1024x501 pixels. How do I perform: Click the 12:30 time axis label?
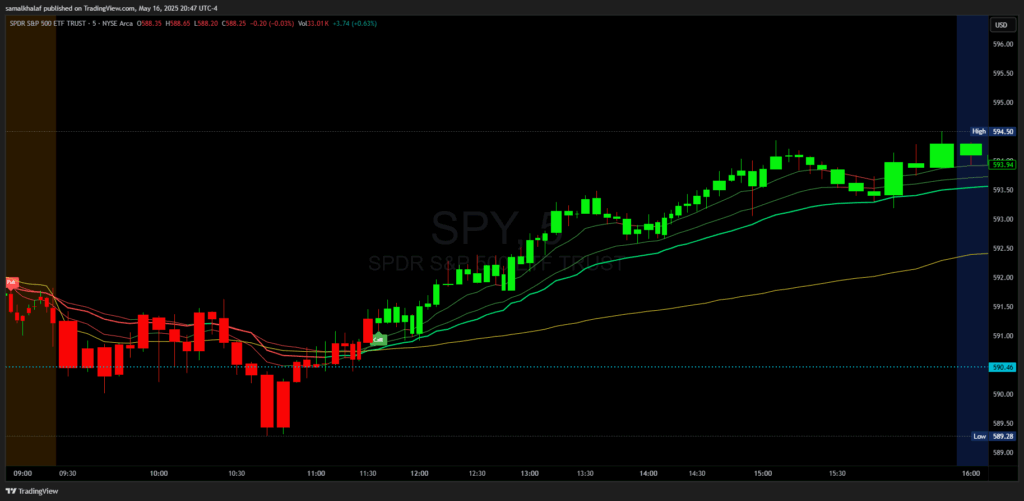[477, 474]
